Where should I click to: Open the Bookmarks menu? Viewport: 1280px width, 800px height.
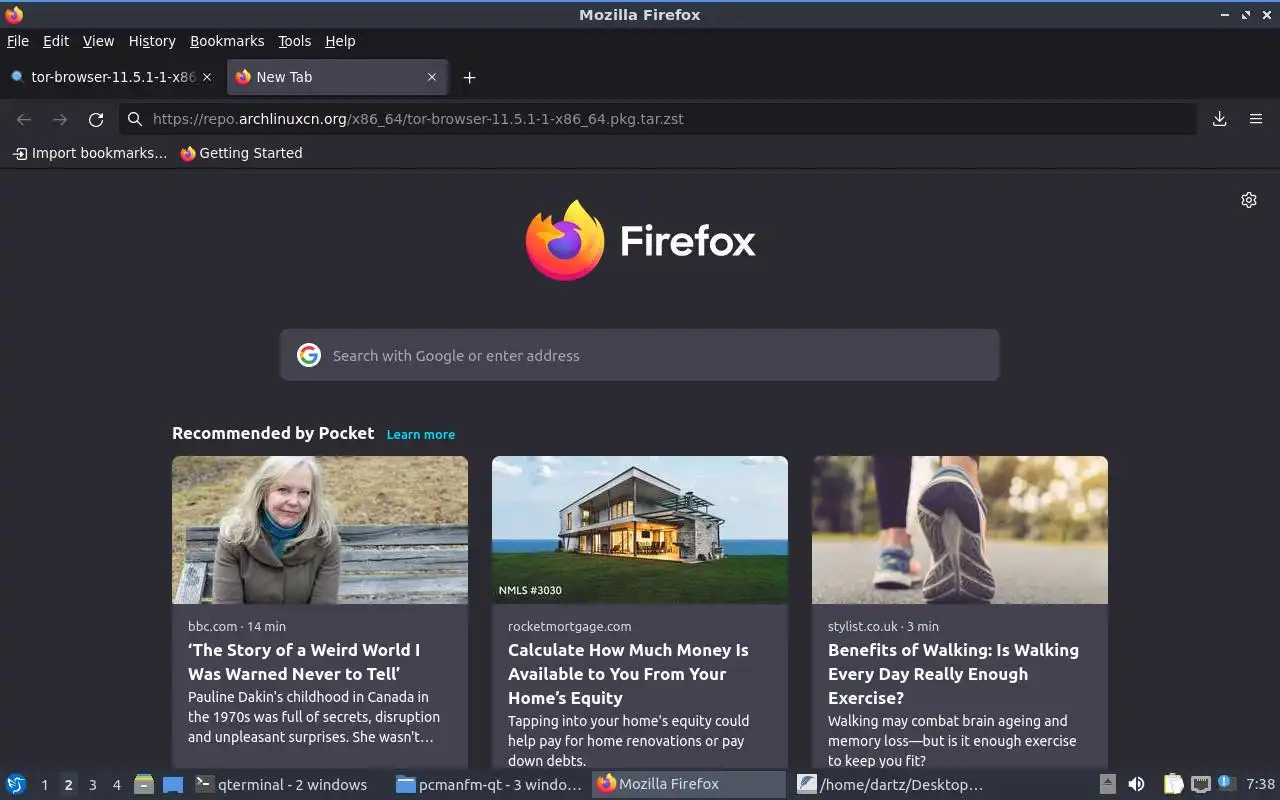[x=227, y=41]
